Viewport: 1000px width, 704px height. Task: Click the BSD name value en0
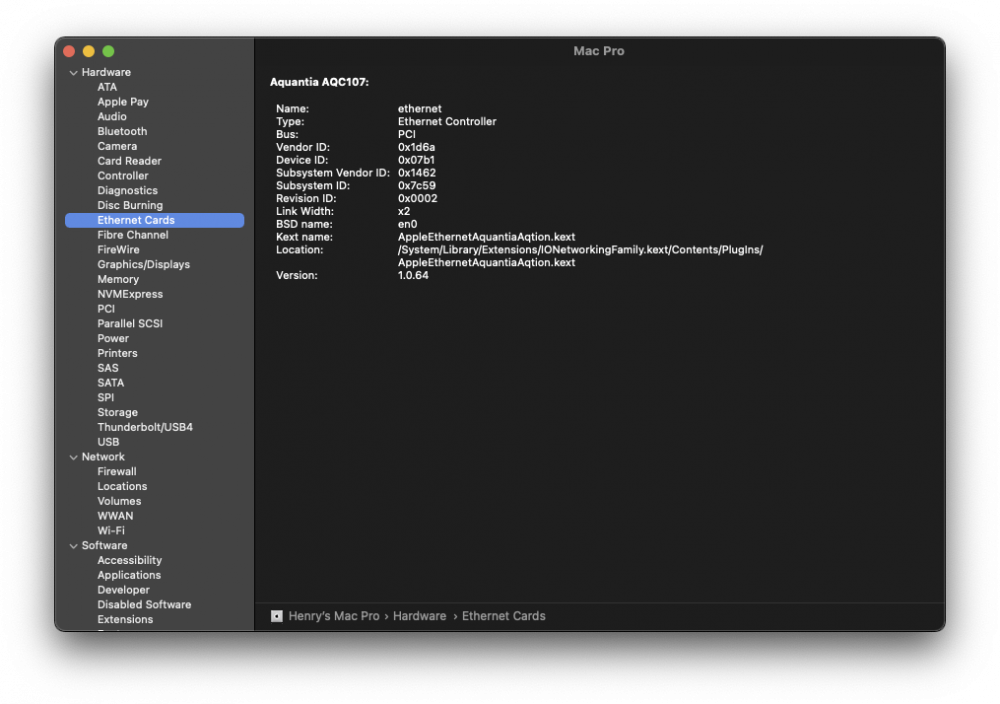pos(408,224)
